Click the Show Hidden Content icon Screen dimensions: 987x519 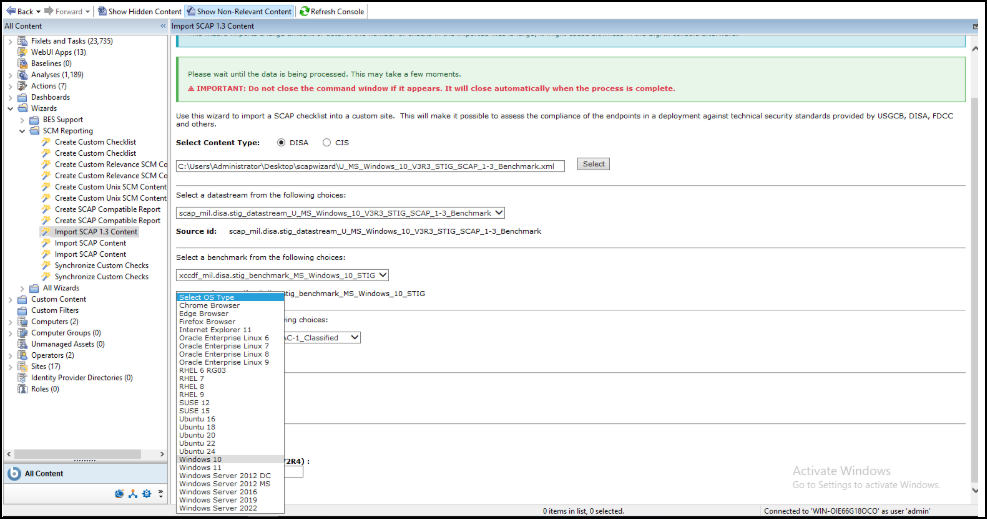point(102,11)
